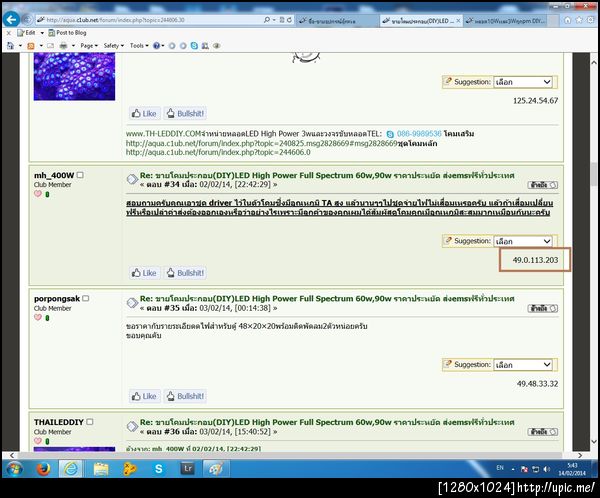Viewport: 600px width, 498px height.
Task: Open the www.TH-LEDDIY.COM signature link
Action: [x=163, y=134]
